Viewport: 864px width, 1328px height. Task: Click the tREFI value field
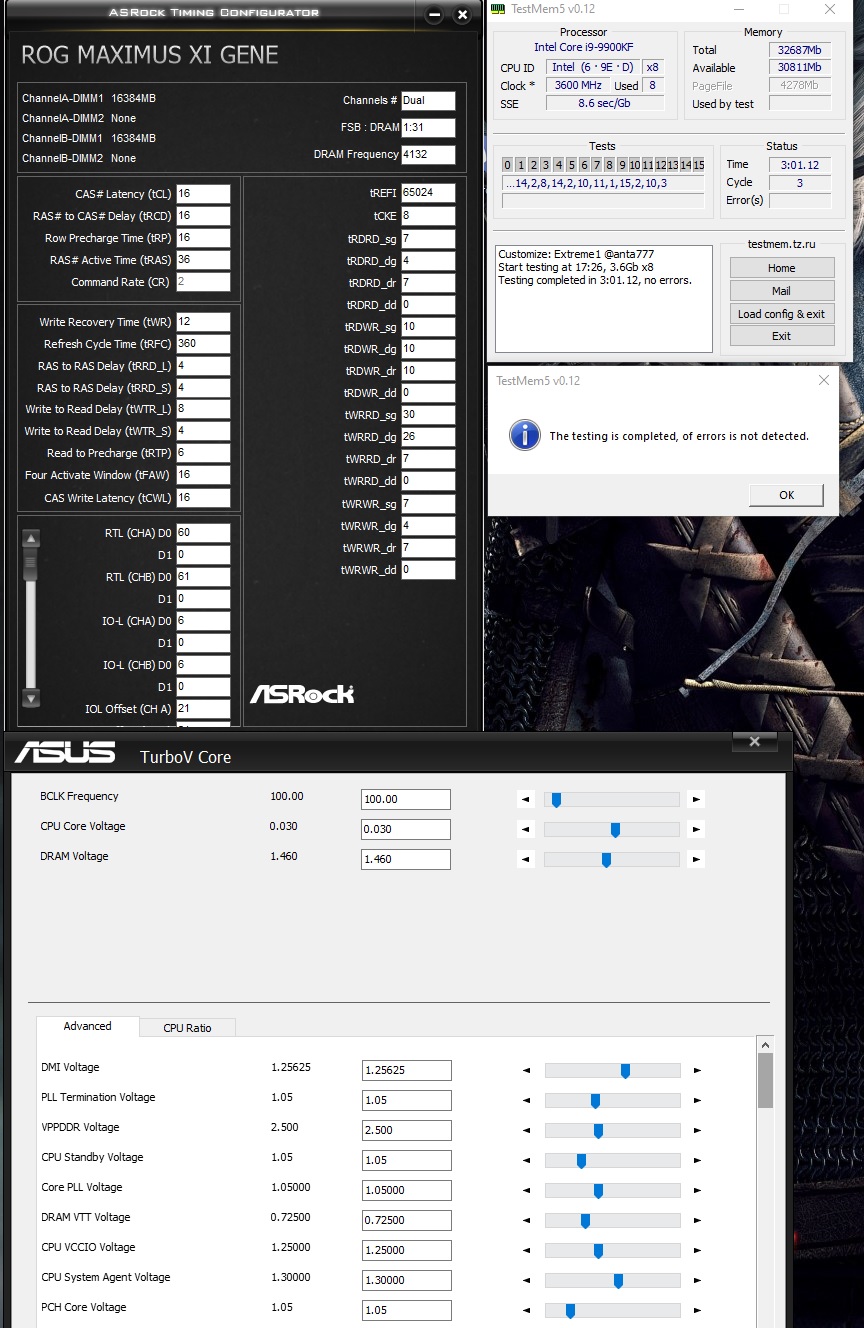428,193
